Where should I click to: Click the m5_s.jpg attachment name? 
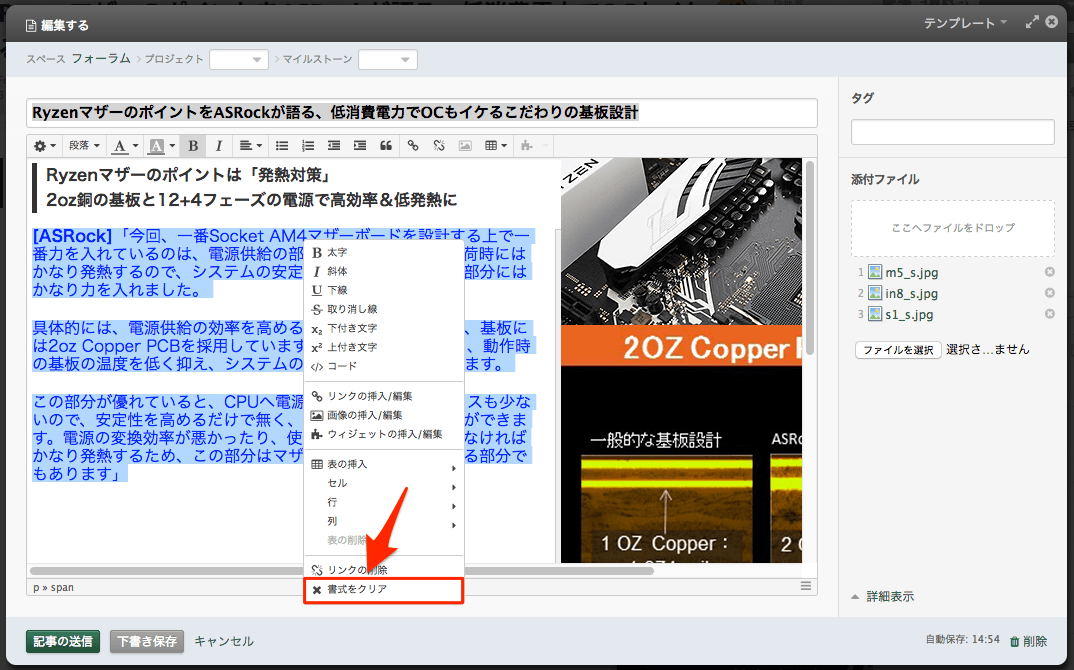pos(912,273)
